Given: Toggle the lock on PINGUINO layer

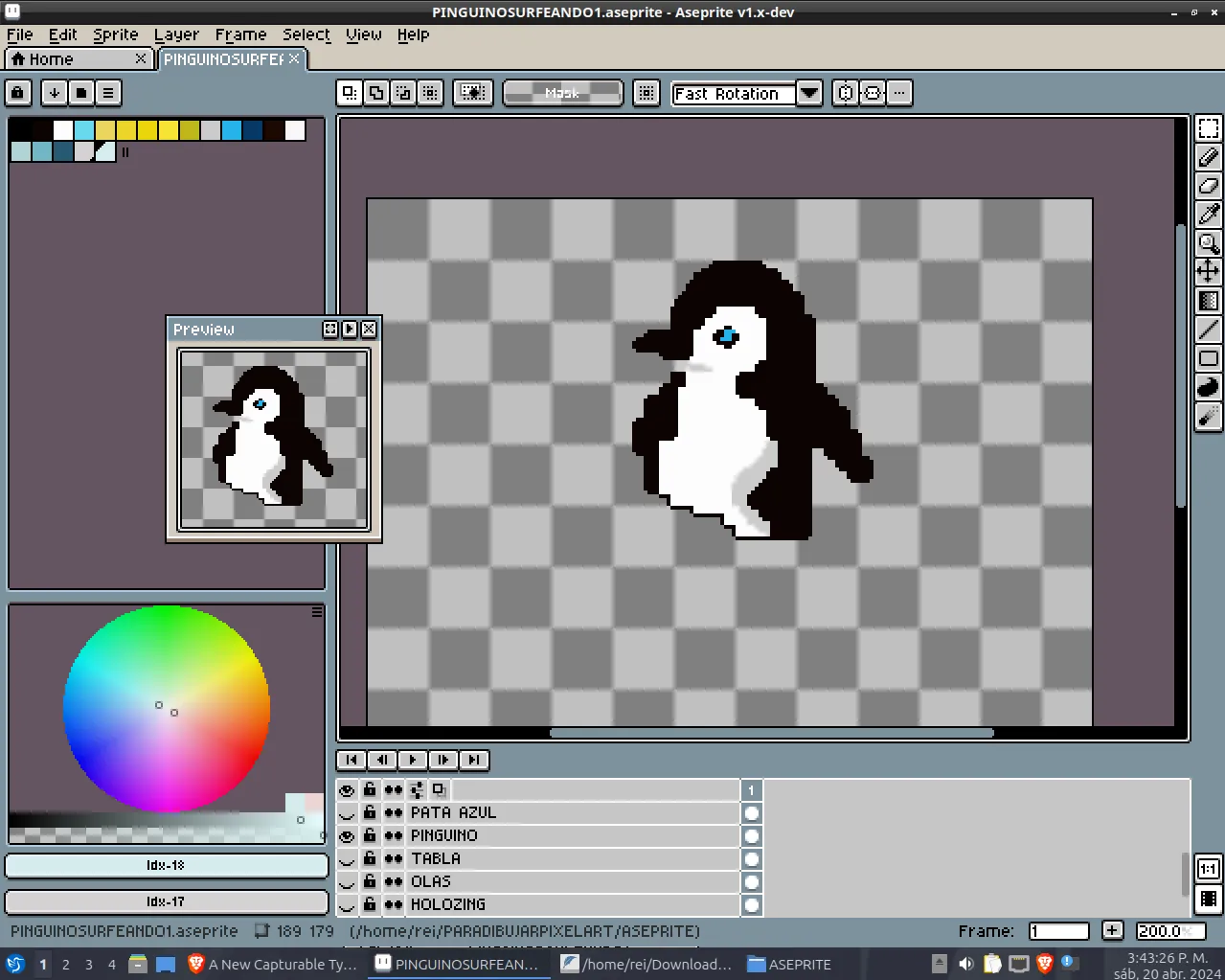Looking at the screenshot, I should click(x=370, y=835).
